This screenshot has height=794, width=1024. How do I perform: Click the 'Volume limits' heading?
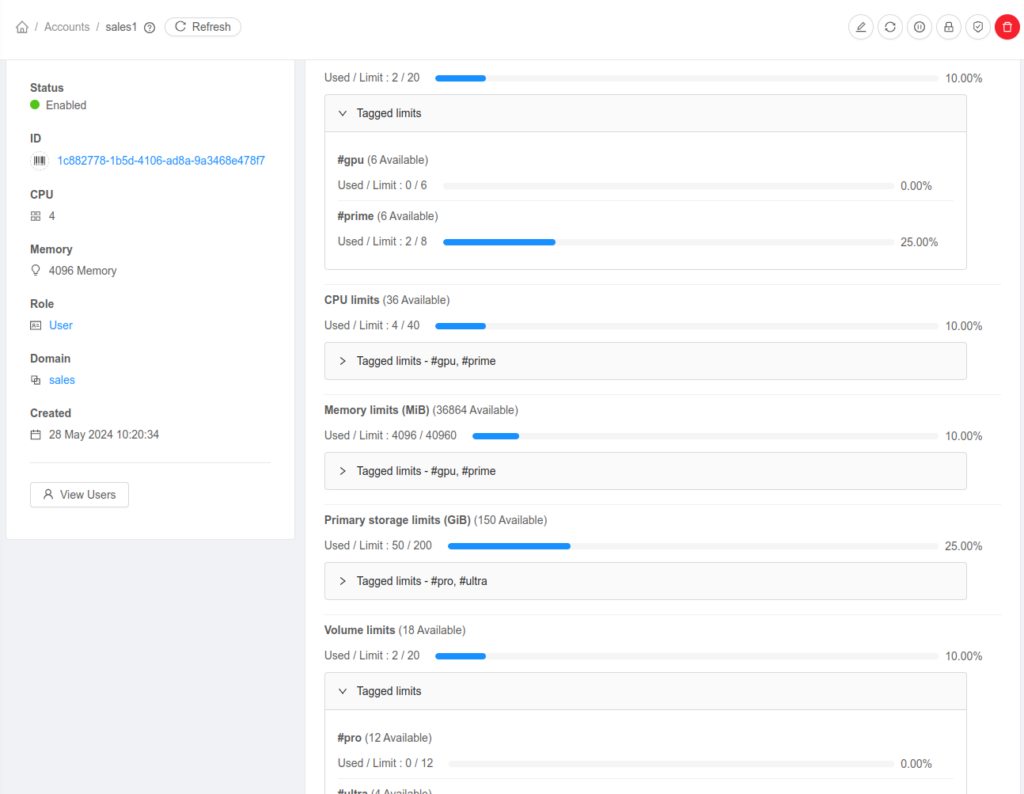click(x=360, y=630)
